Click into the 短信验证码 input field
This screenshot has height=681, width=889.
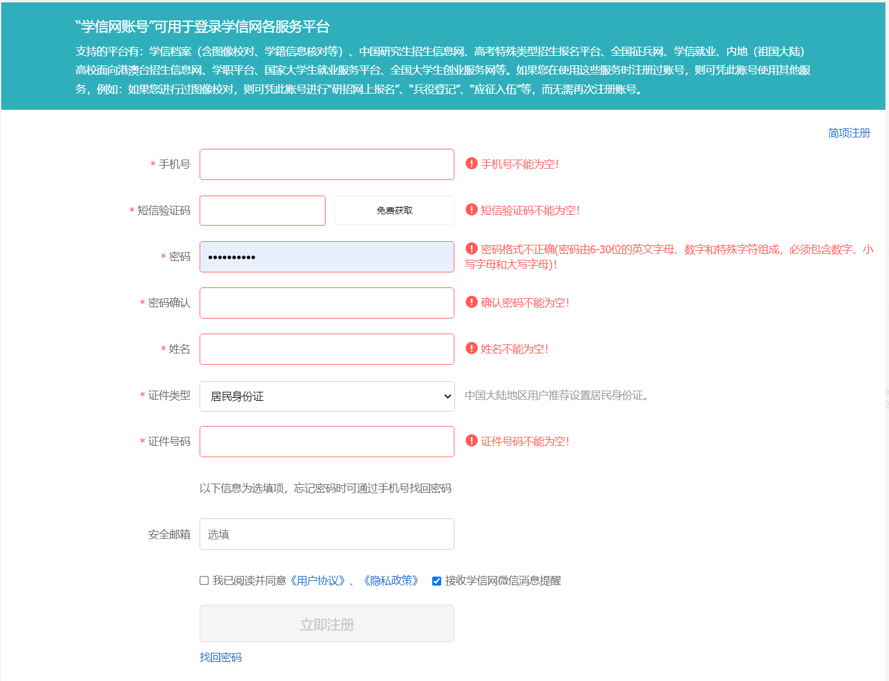click(262, 210)
